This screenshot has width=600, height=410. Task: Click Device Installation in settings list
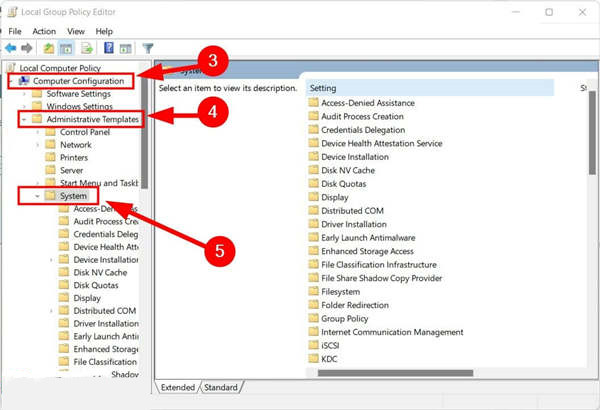[x=355, y=157]
